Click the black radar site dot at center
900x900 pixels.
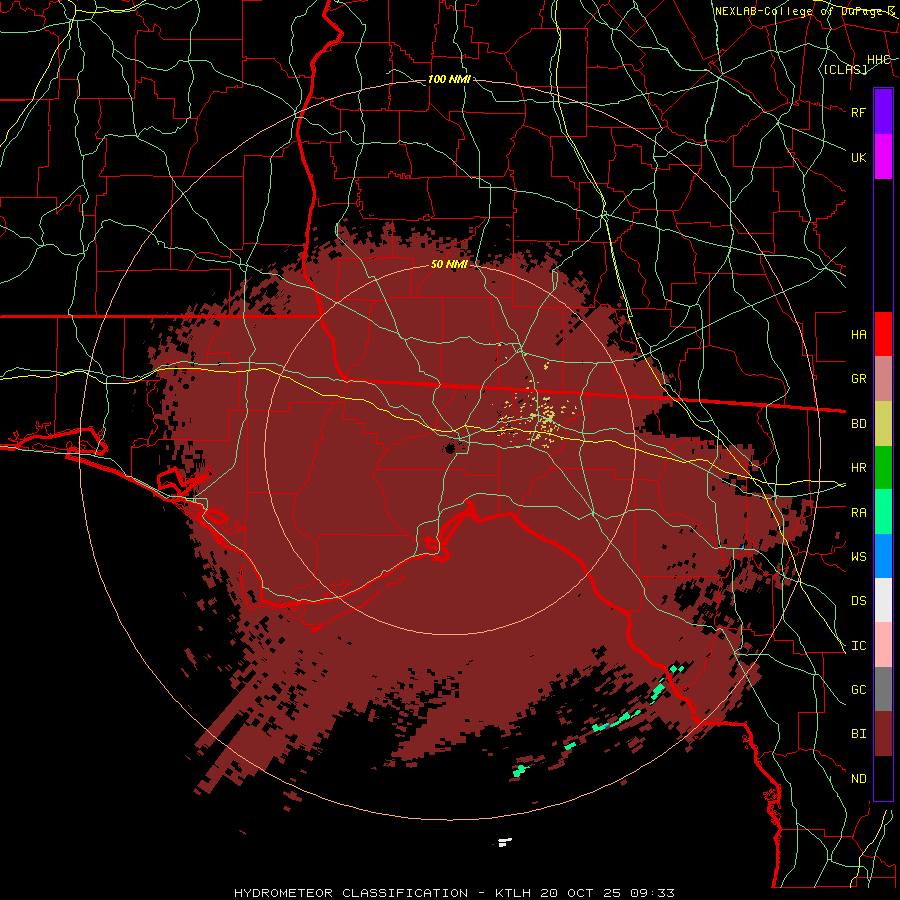pos(450,448)
